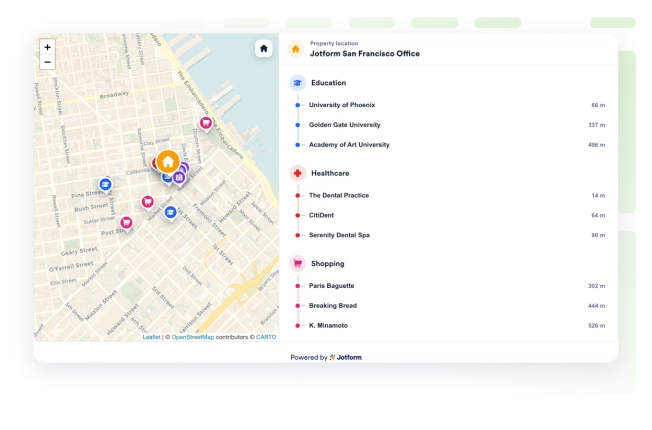Screen dimensions: 652x430
Task: Click the 14 m distance value
Action: point(598,195)
